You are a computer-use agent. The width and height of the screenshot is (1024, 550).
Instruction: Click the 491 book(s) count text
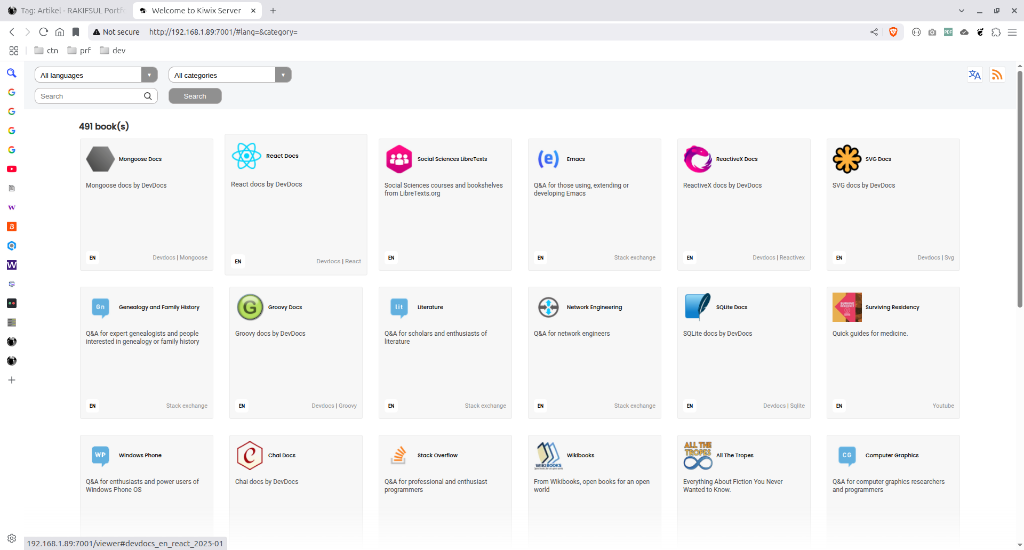click(104, 126)
